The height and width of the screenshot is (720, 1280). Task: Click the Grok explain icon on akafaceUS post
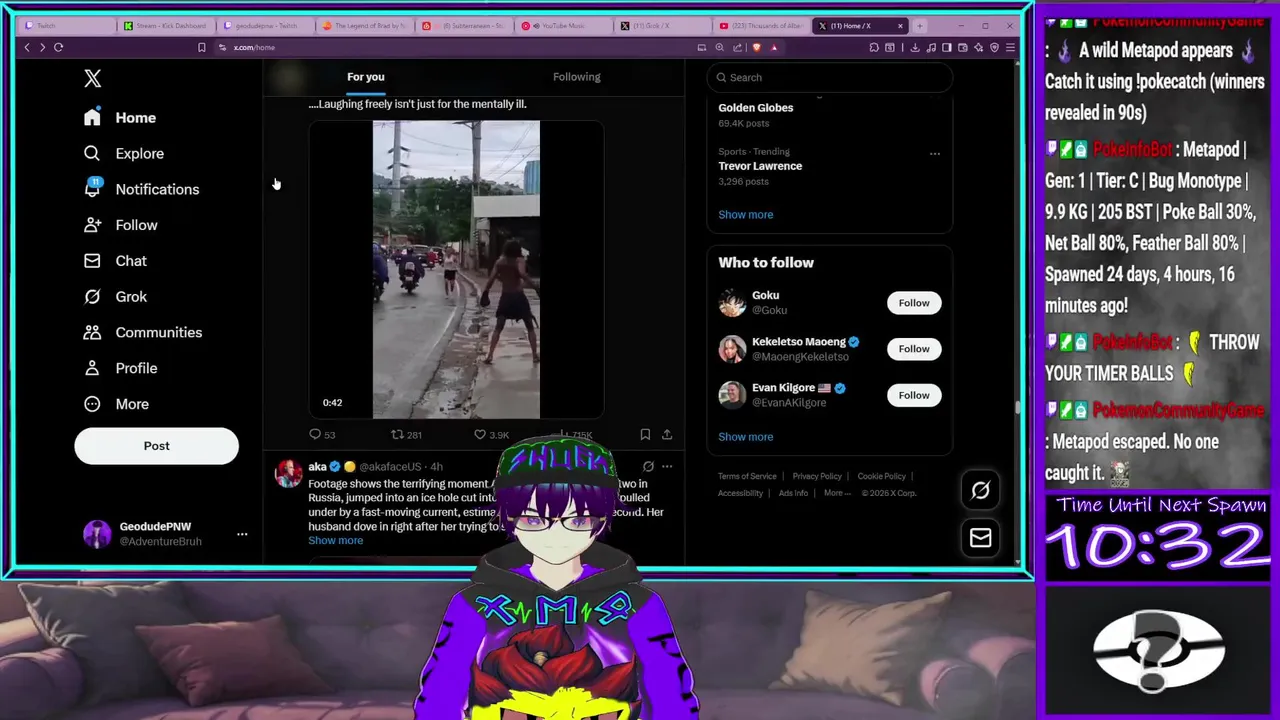click(648, 466)
